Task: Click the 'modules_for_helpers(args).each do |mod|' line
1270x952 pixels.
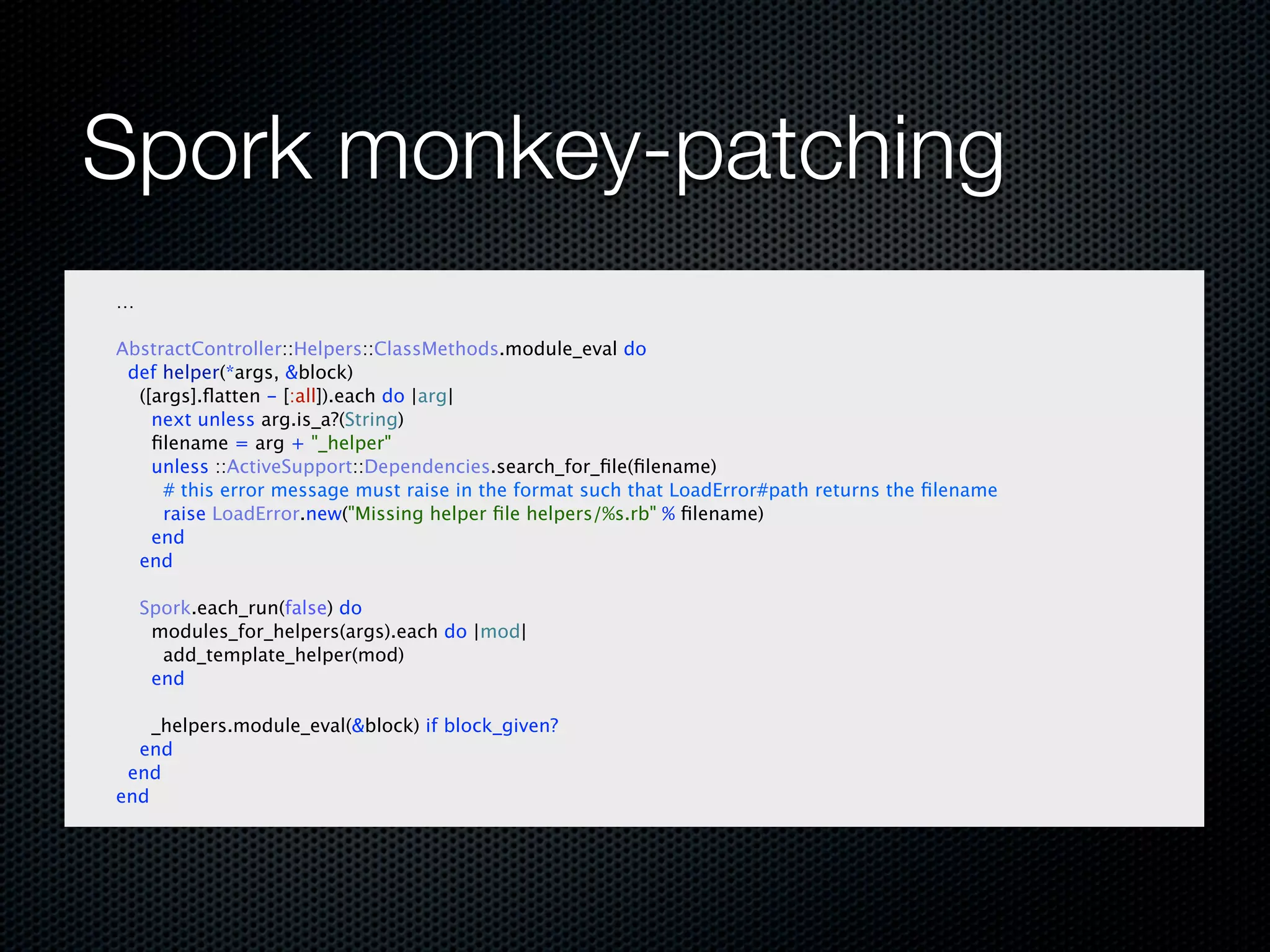Action: (x=339, y=632)
